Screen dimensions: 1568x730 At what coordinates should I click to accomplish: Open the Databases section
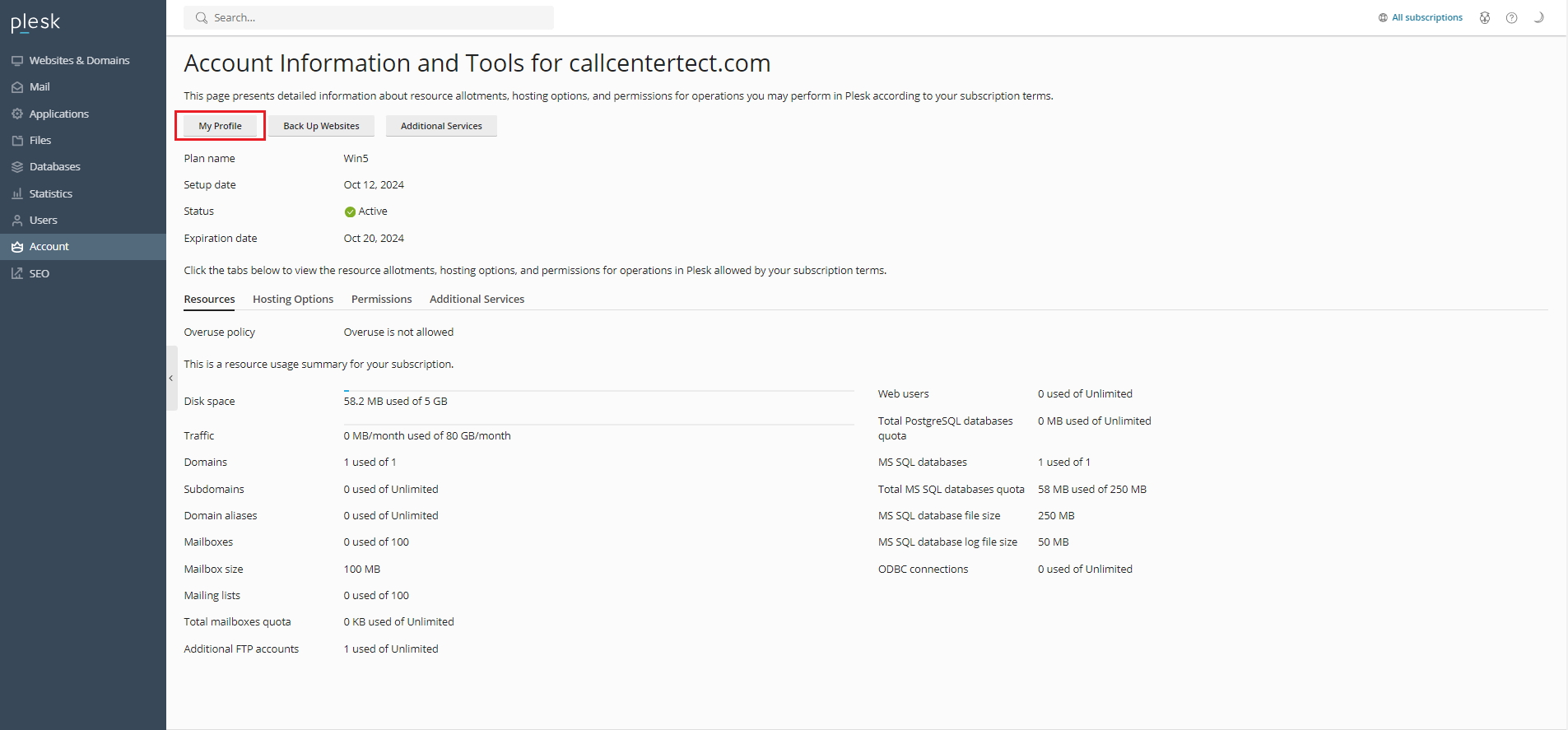tap(54, 167)
